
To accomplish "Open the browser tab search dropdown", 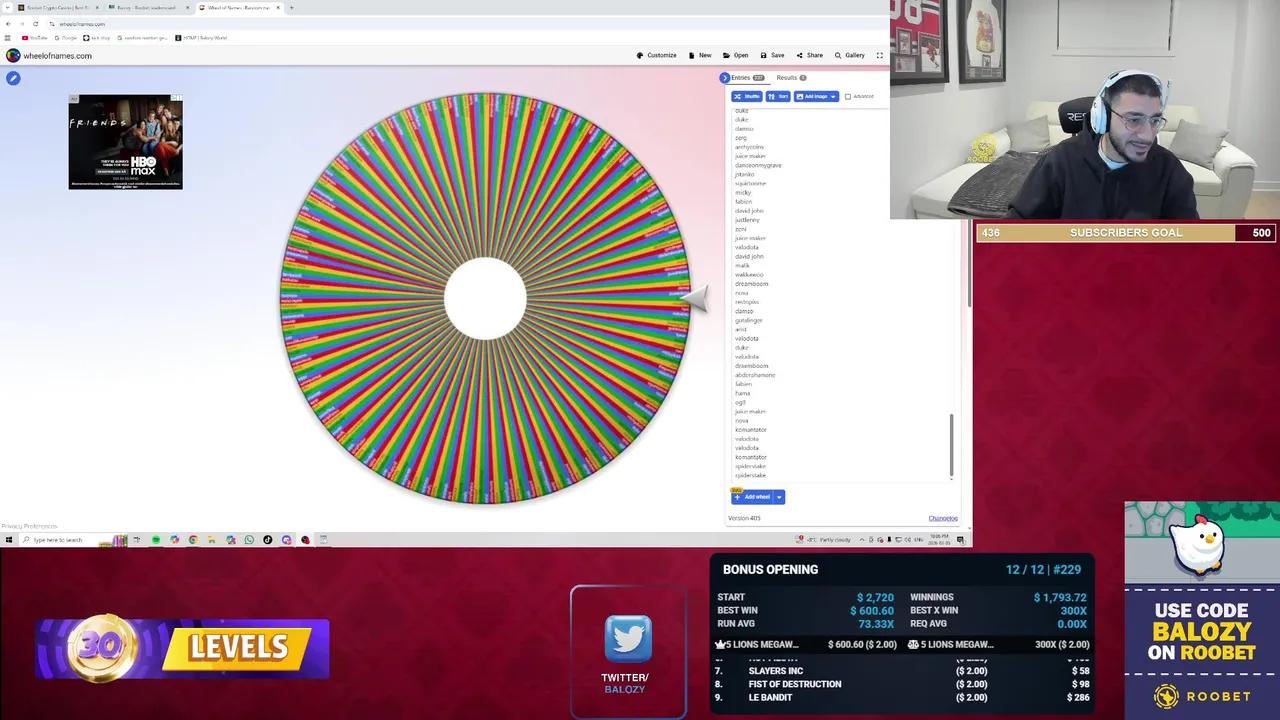I will click(7, 7).
